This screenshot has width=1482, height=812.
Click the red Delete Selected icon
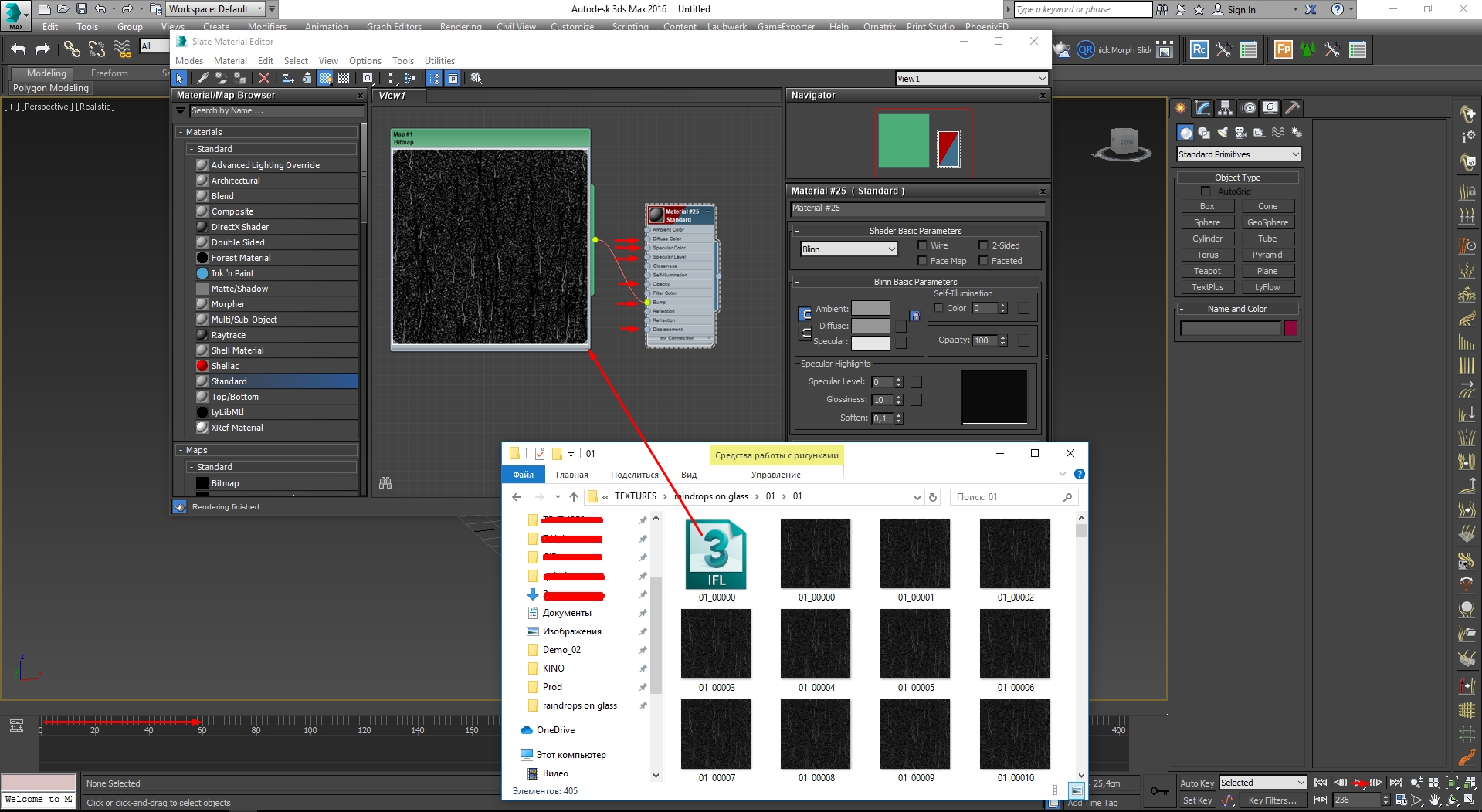[x=264, y=78]
